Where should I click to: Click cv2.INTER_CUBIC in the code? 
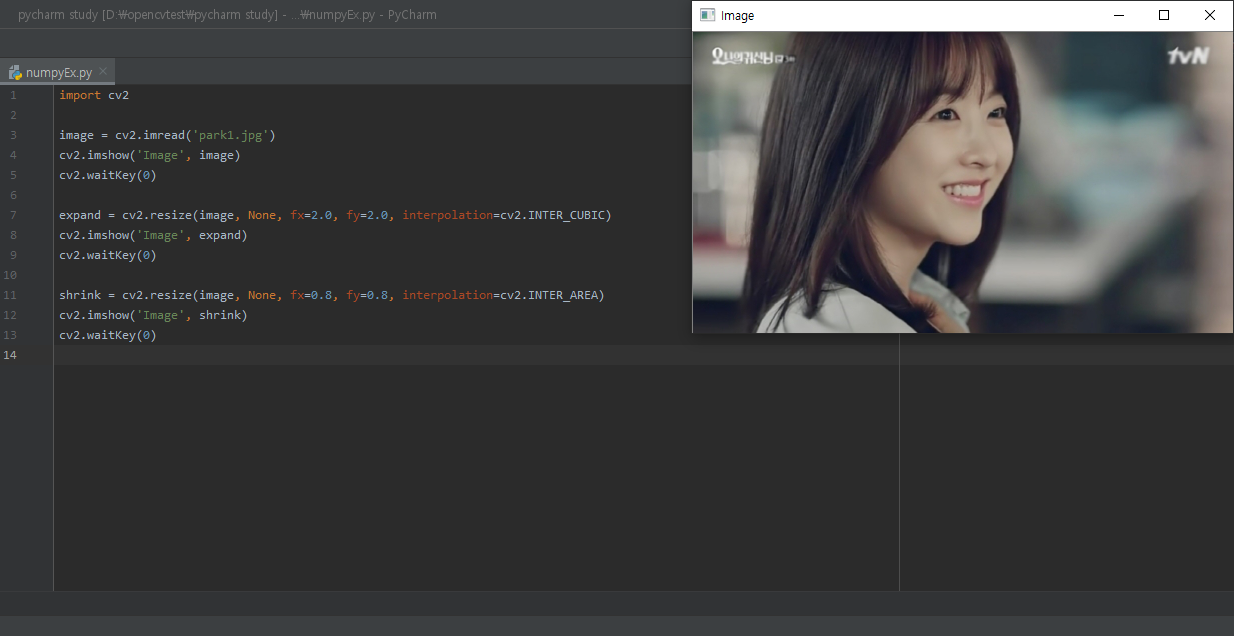point(555,215)
